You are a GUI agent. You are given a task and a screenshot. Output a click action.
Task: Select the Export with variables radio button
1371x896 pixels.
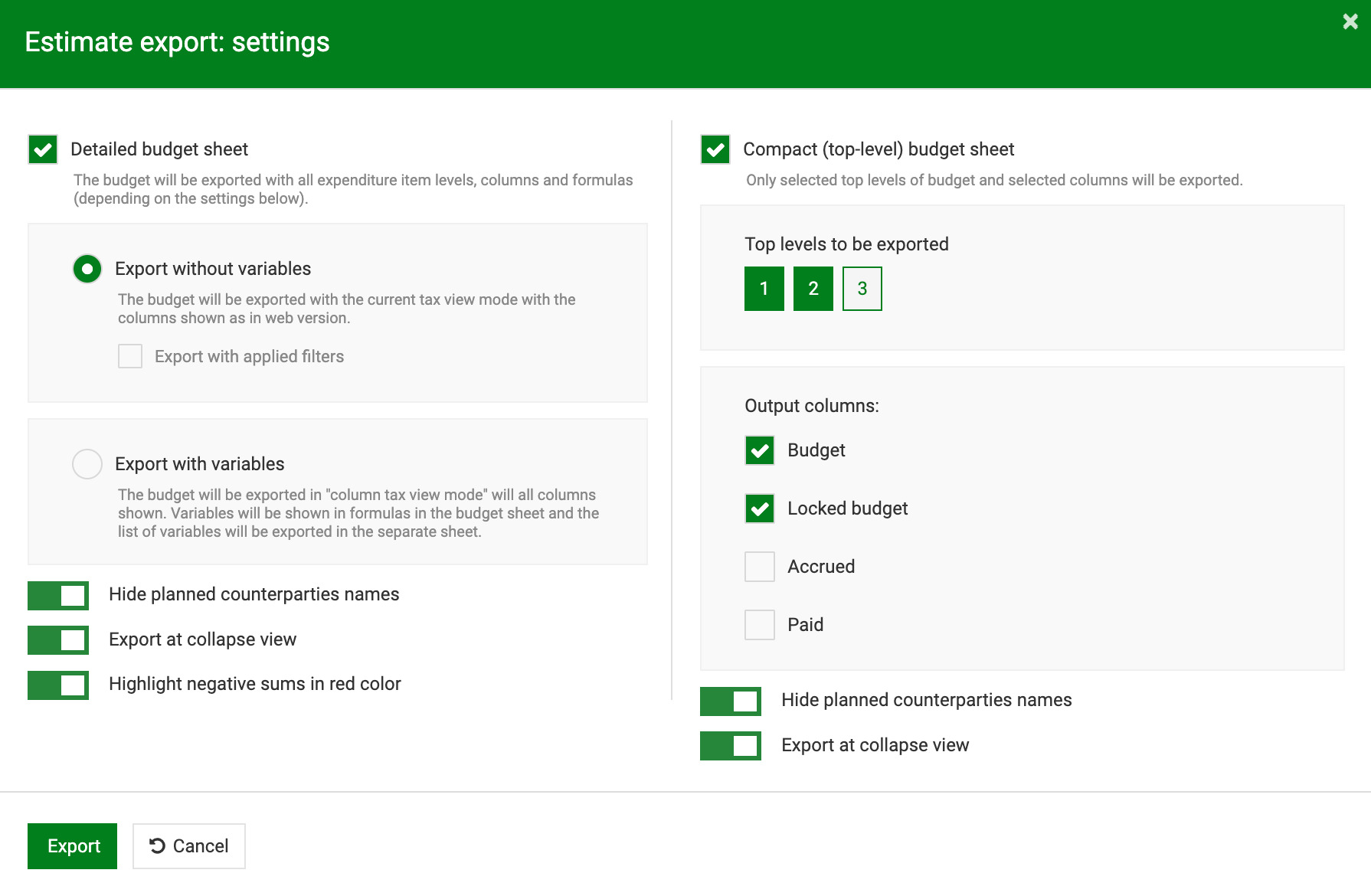point(87,464)
